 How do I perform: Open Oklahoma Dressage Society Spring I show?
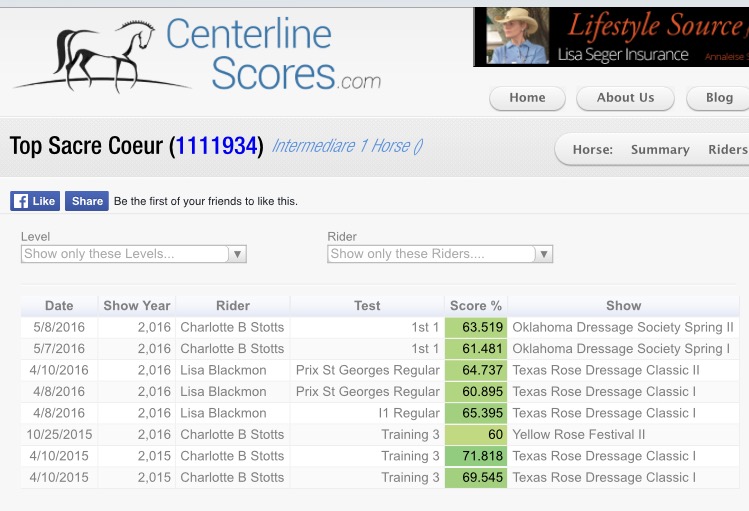pyautogui.click(x=621, y=349)
